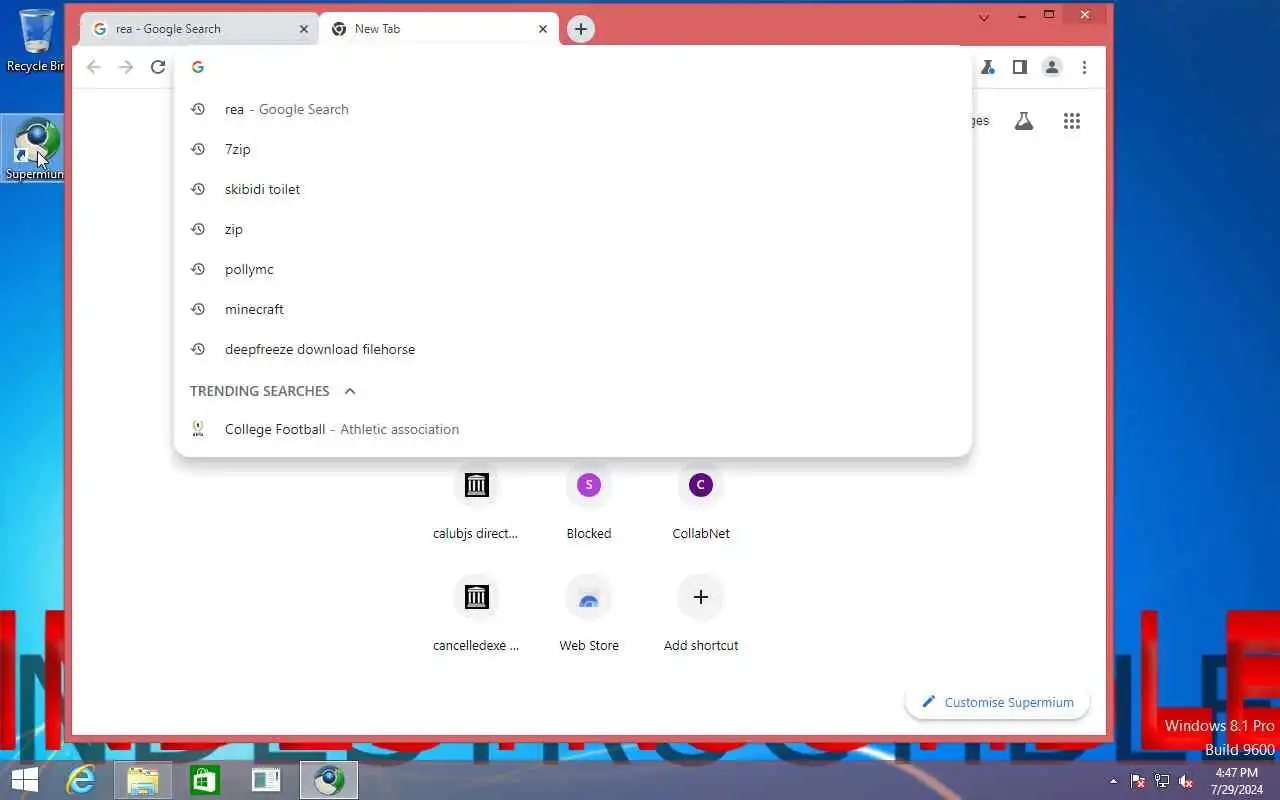Open the tab search chevron in title bar
Viewport: 1280px width, 800px height.
coord(984,17)
